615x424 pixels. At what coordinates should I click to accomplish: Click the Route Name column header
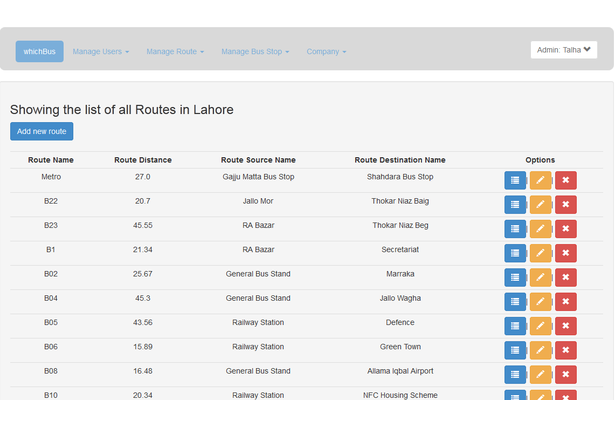pos(51,160)
